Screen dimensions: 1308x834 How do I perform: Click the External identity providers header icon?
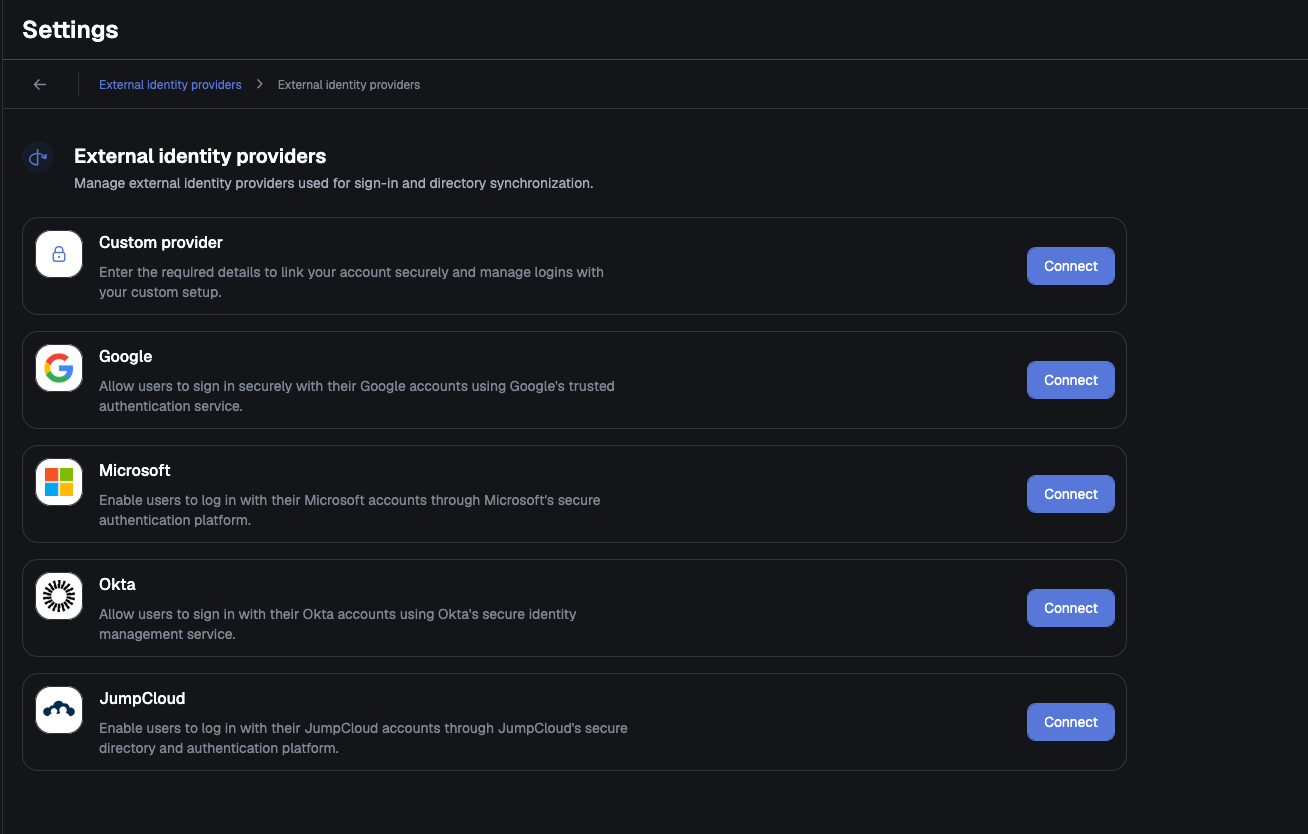(x=38, y=157)
